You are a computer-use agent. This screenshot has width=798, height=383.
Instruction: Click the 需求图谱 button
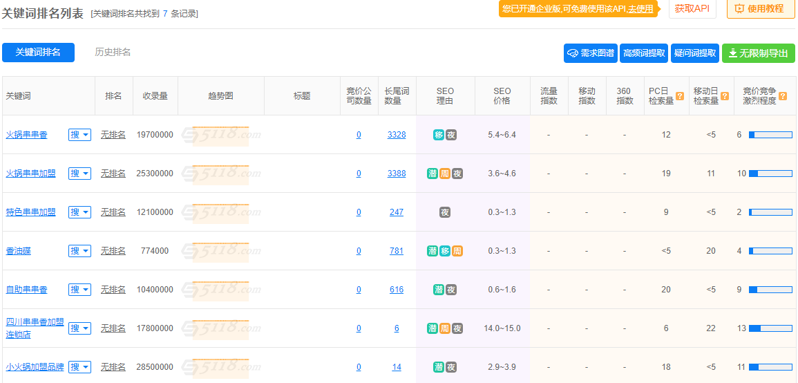click(x=590, y=53)
